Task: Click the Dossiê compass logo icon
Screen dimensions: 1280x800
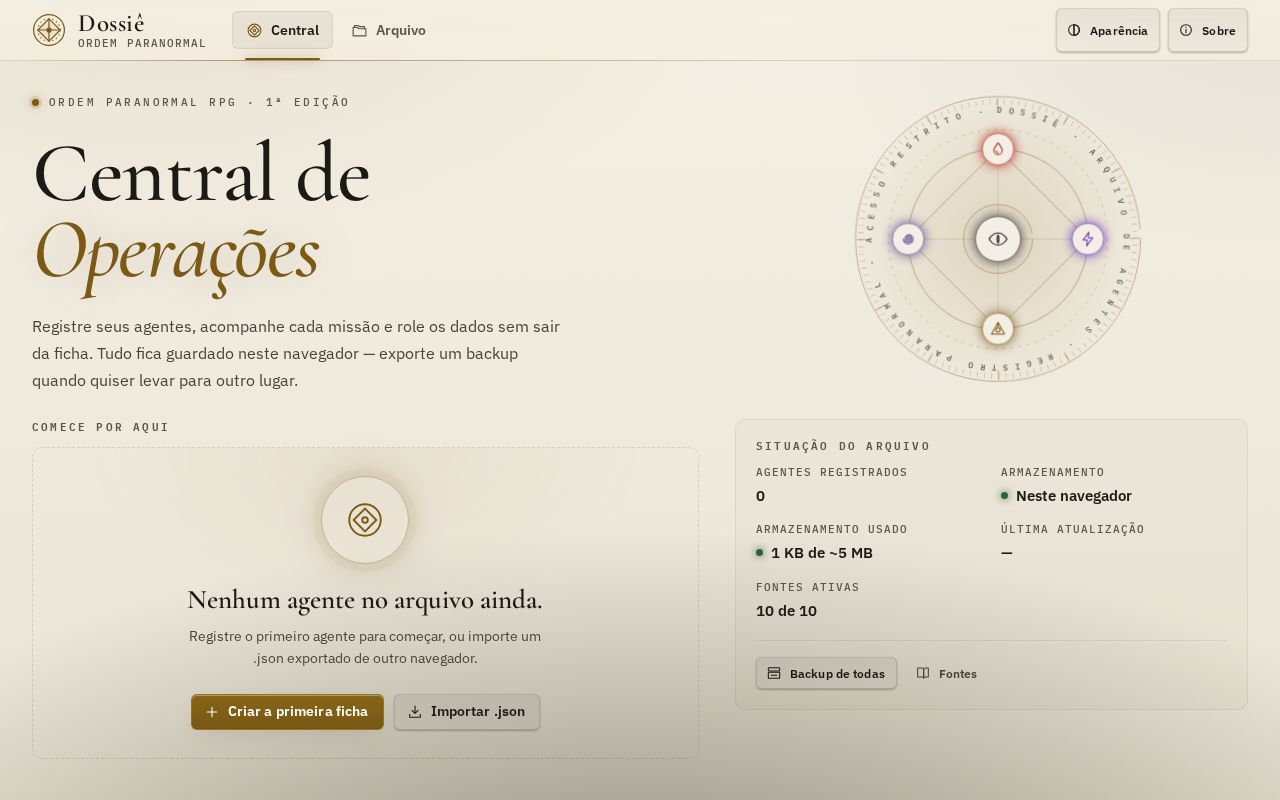Action: pyautogui.click(x=49, y=30)
